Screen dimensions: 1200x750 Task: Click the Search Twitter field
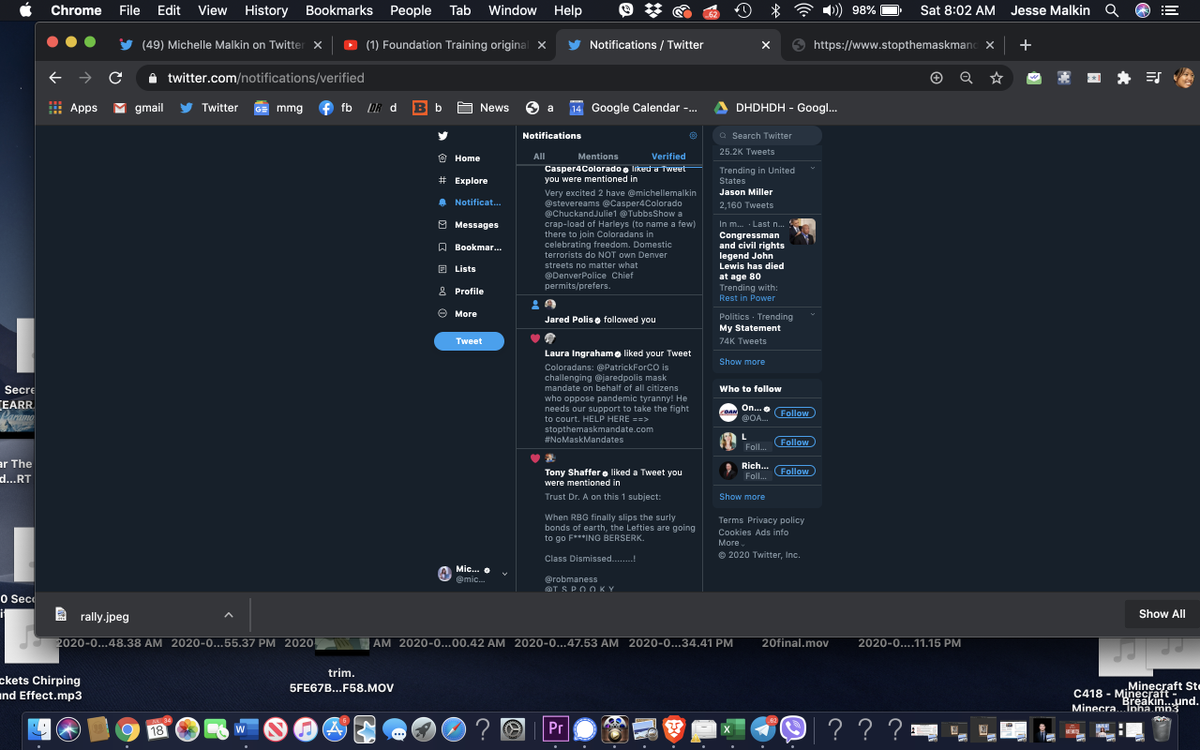point(767,135)
